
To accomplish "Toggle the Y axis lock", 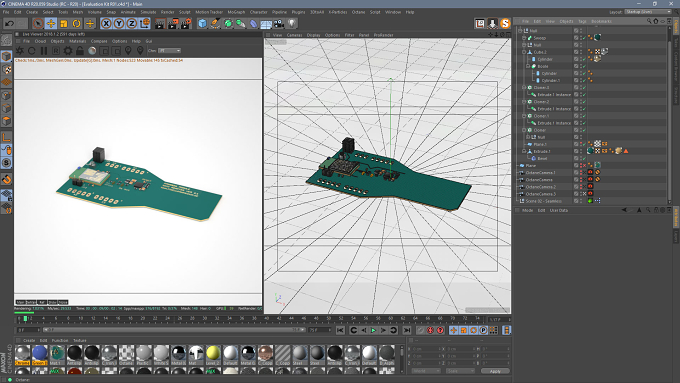I will (x=119, y=23).
